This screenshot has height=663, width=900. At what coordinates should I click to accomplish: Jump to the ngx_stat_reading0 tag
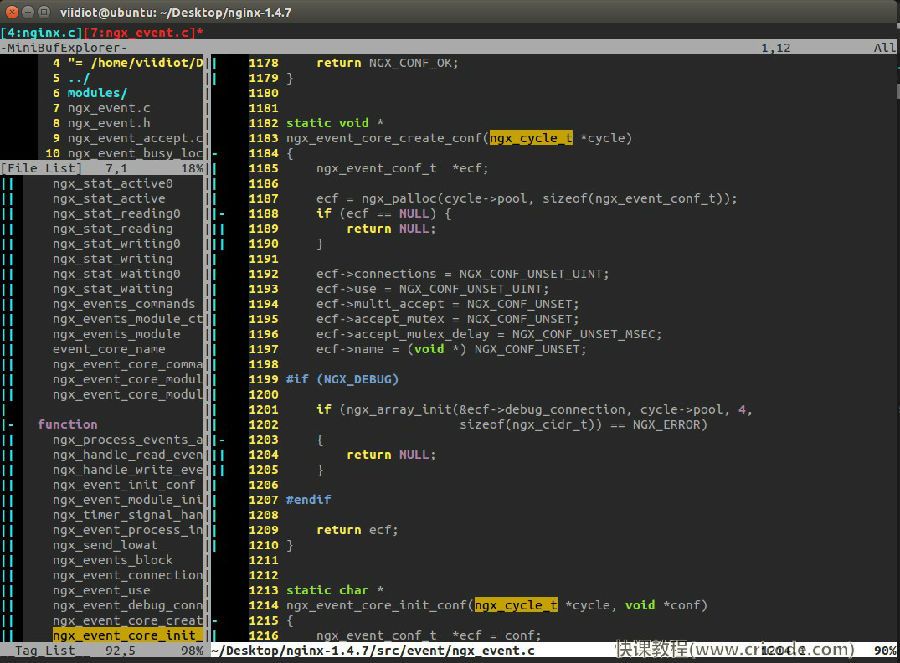(x=116, y=214)
